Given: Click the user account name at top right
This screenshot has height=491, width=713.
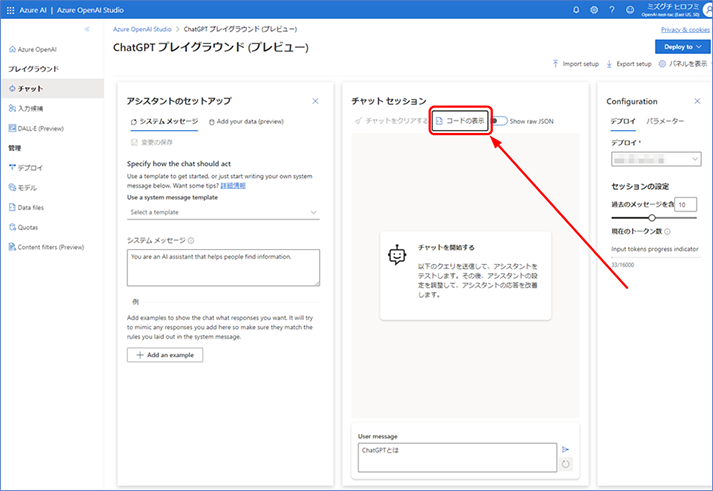Looking at the screenshot, I should click(673, 6).
